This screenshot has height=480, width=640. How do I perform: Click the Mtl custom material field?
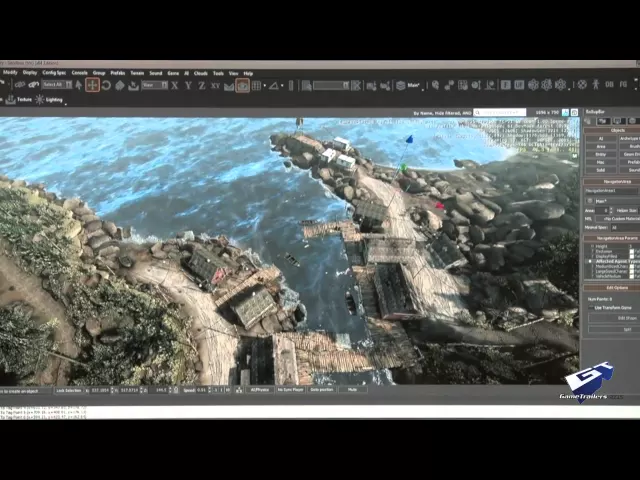tap(618, 219)
